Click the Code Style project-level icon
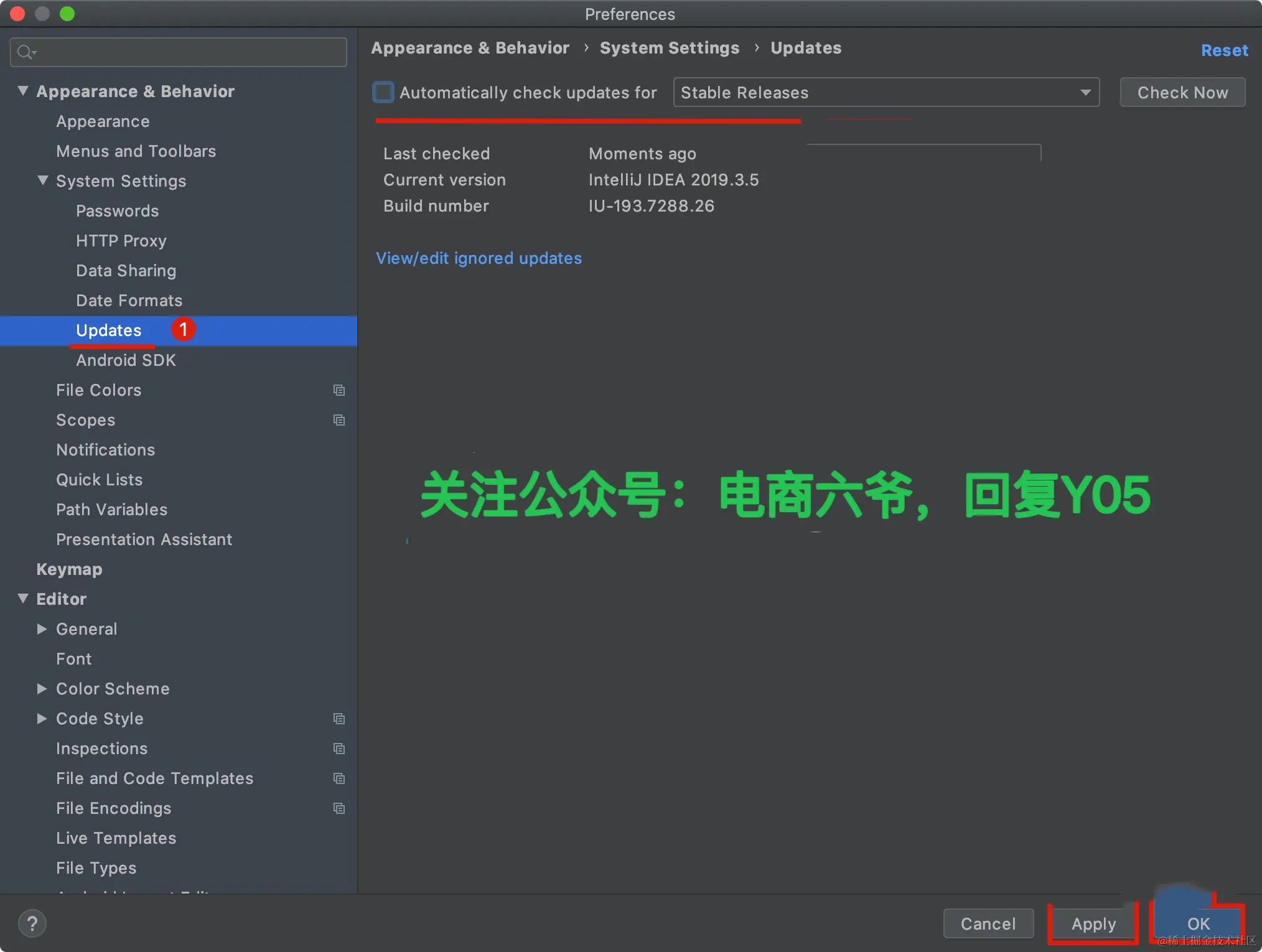 coord(339,719)
